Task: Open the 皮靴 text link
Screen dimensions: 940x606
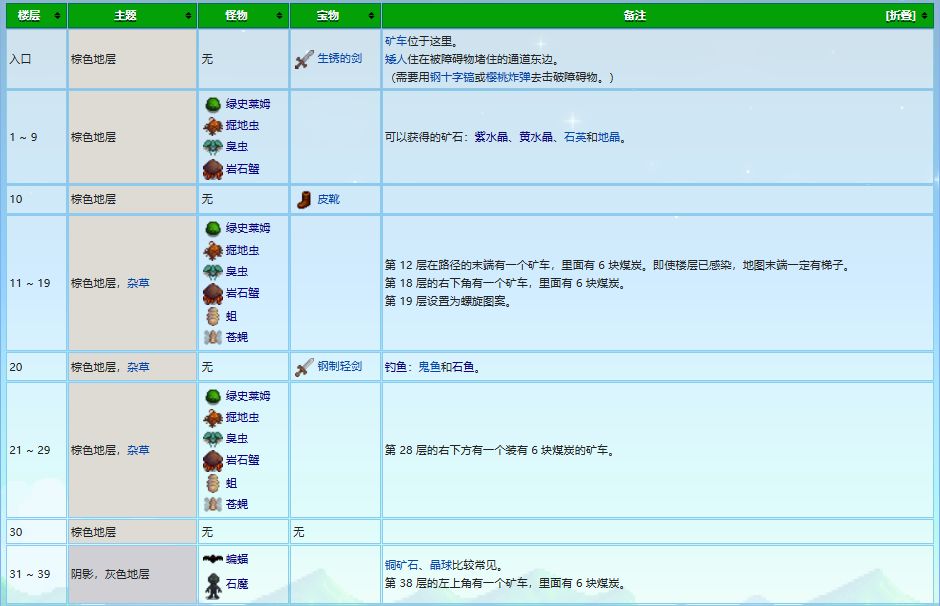Action: point(329,199)
